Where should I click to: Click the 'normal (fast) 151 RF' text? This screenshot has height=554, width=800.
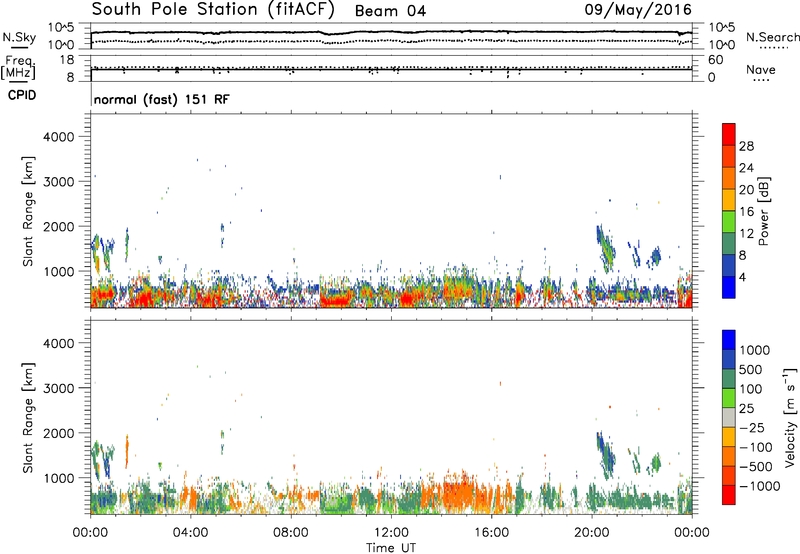[162, 99]
